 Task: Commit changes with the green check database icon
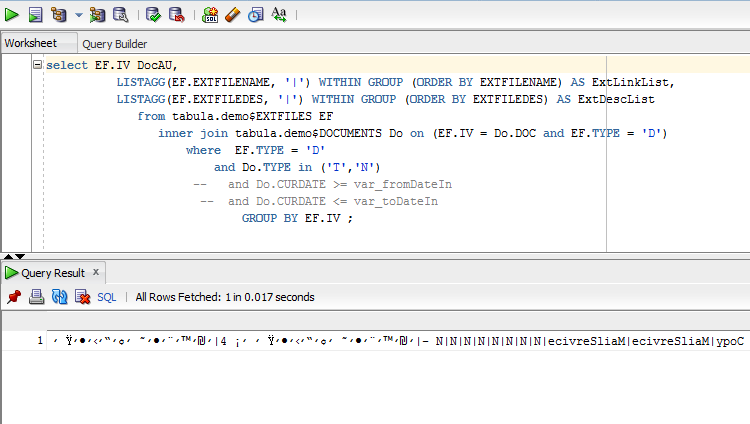pyautogui.click(x=153, y=14)
